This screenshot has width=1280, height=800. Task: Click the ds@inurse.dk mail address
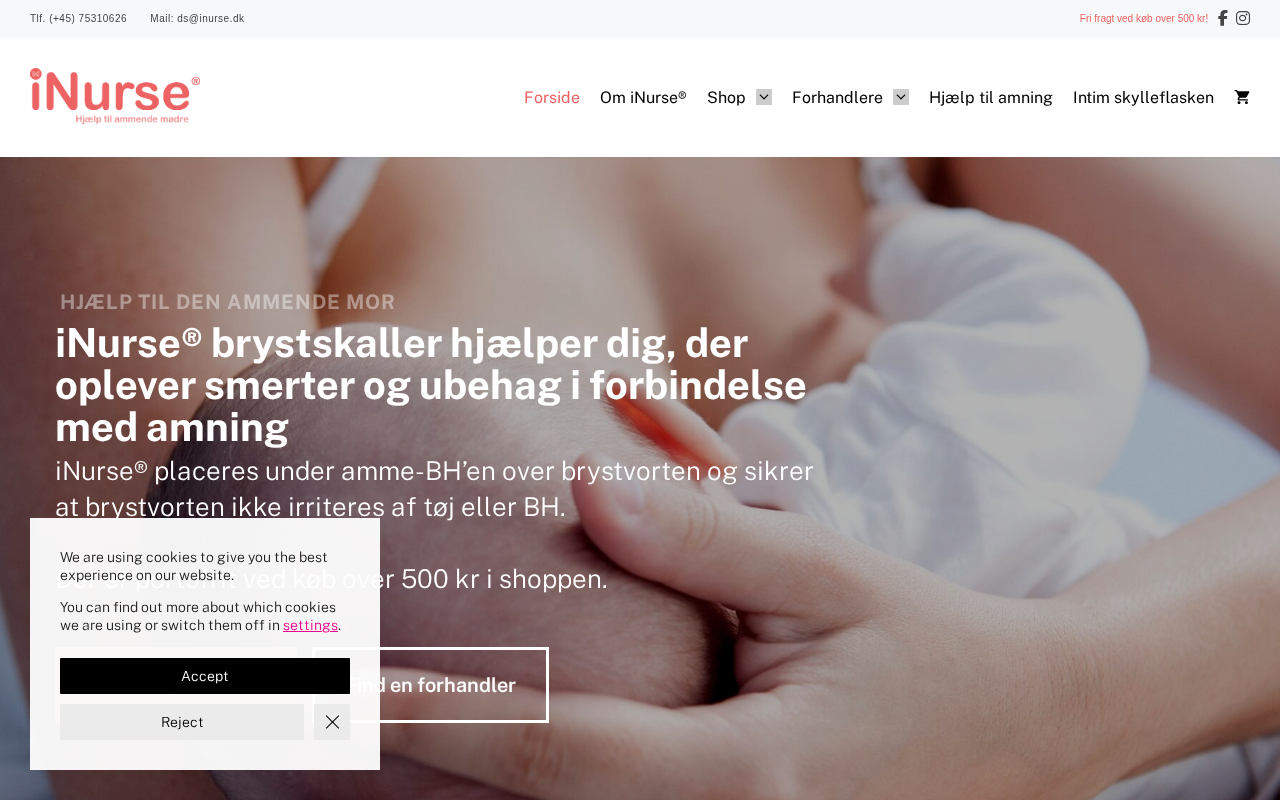210,18
